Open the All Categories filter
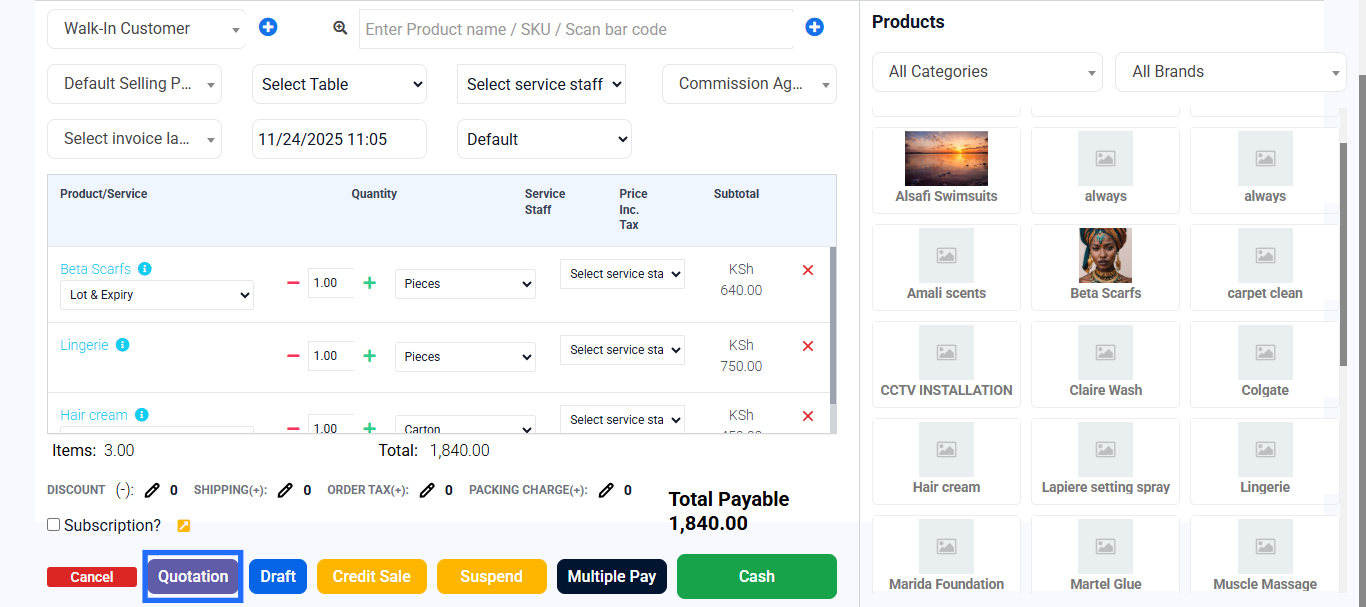Image resolution: width=1366 pixels, height=607 pixels. click(x=987, y=72)
